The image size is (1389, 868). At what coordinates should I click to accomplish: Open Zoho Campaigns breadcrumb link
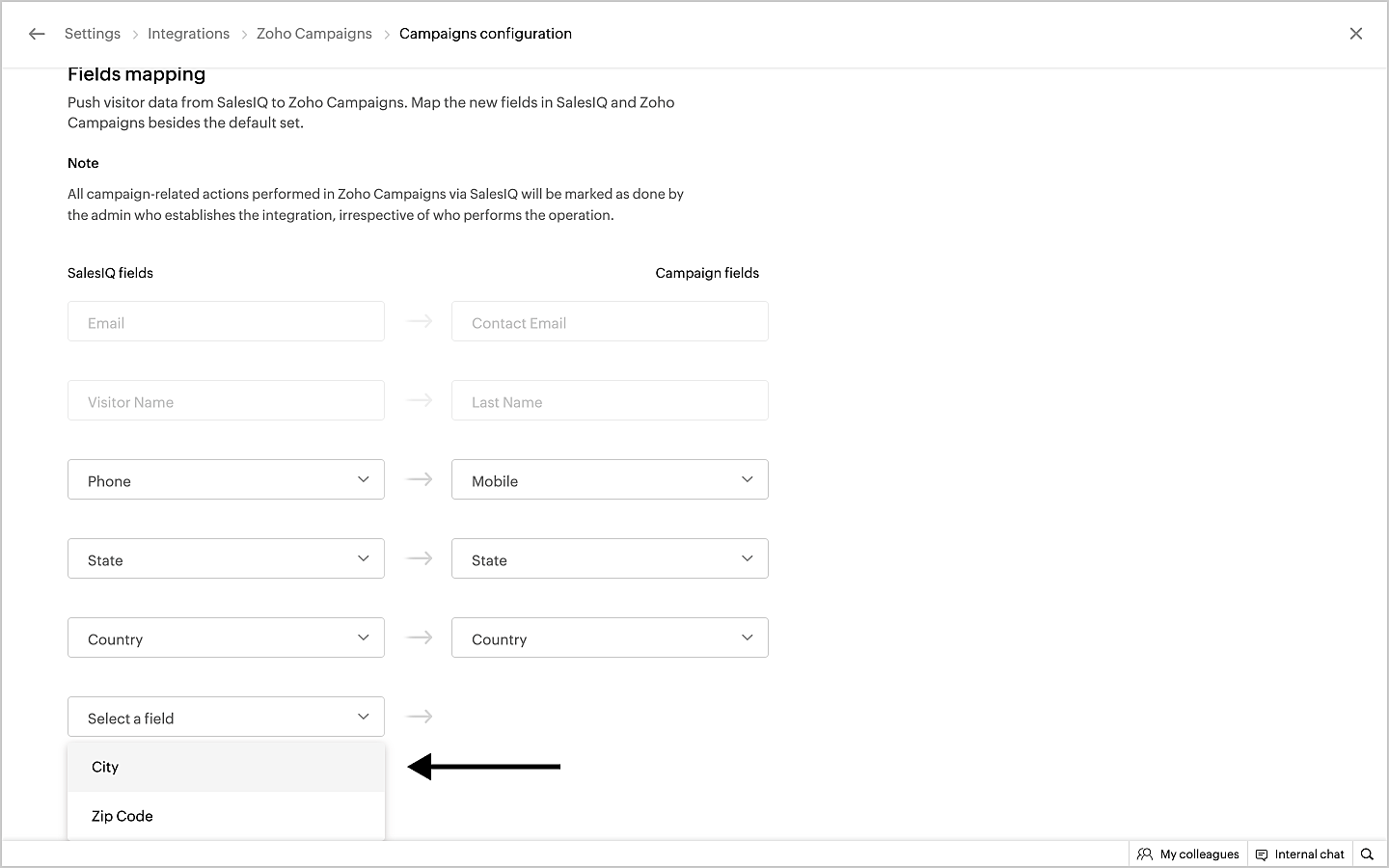pyautogui.click(x=313, y=34)
